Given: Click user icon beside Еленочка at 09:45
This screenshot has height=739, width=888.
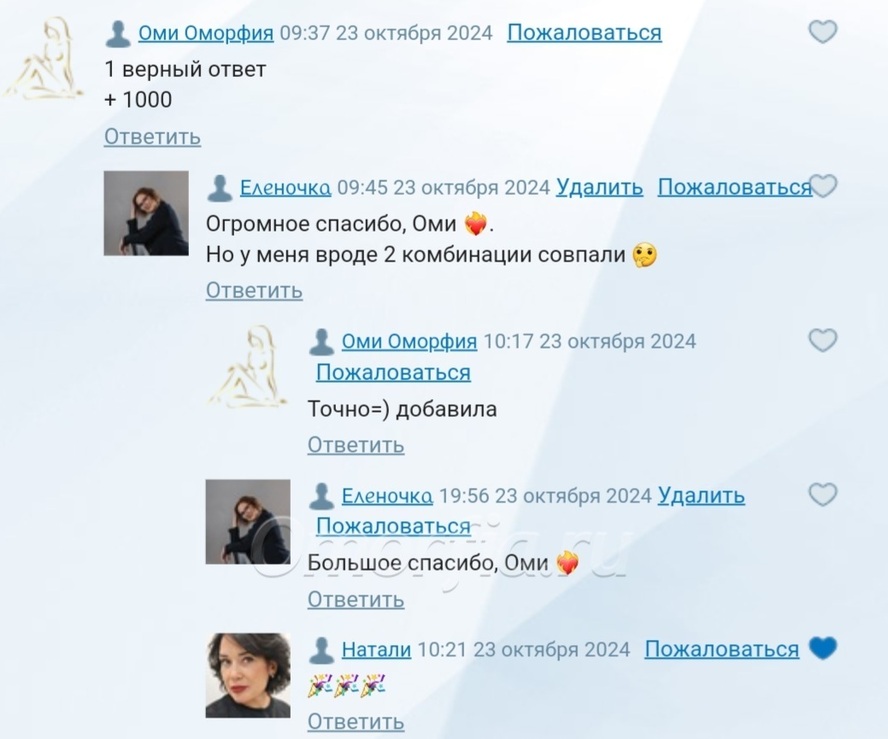Looking at the screenshot, I should click(220, 188).
